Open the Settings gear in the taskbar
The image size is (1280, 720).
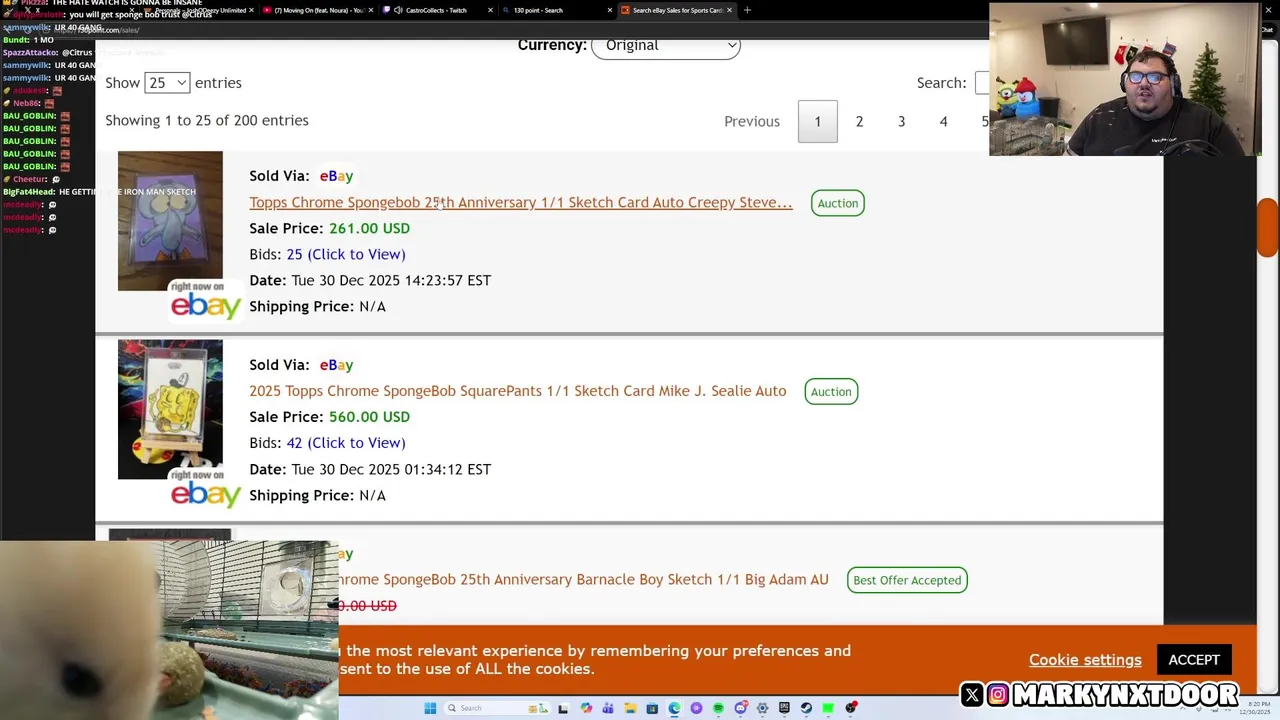(762, 708)
